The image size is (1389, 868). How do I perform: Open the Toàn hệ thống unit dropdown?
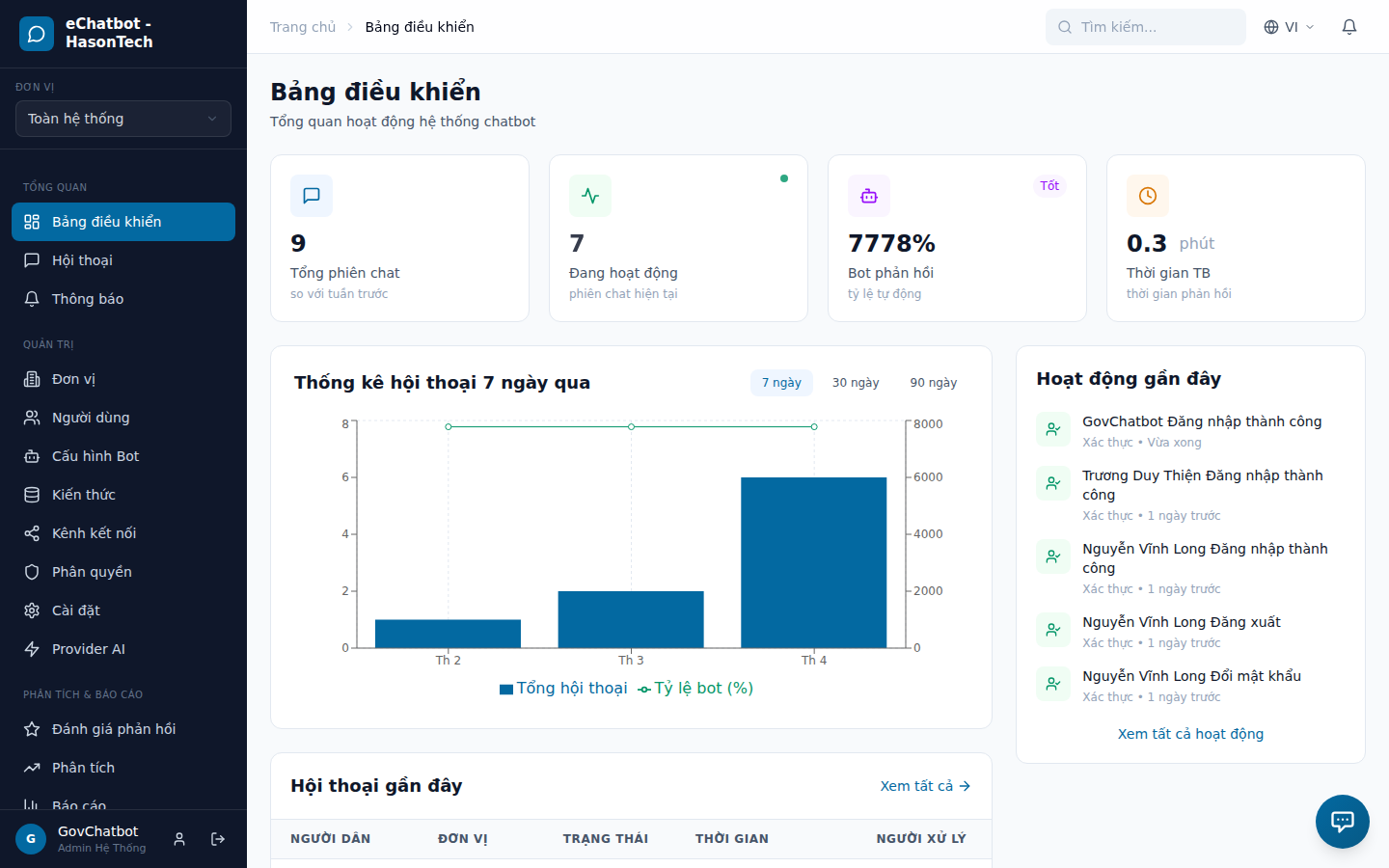[123, 118]
